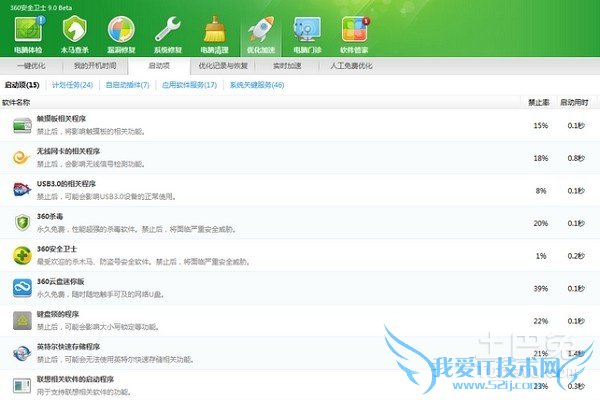Click the 360安全卫士 row icon
The height and width of the screenshot is (400, 600).
coord(22,255)
